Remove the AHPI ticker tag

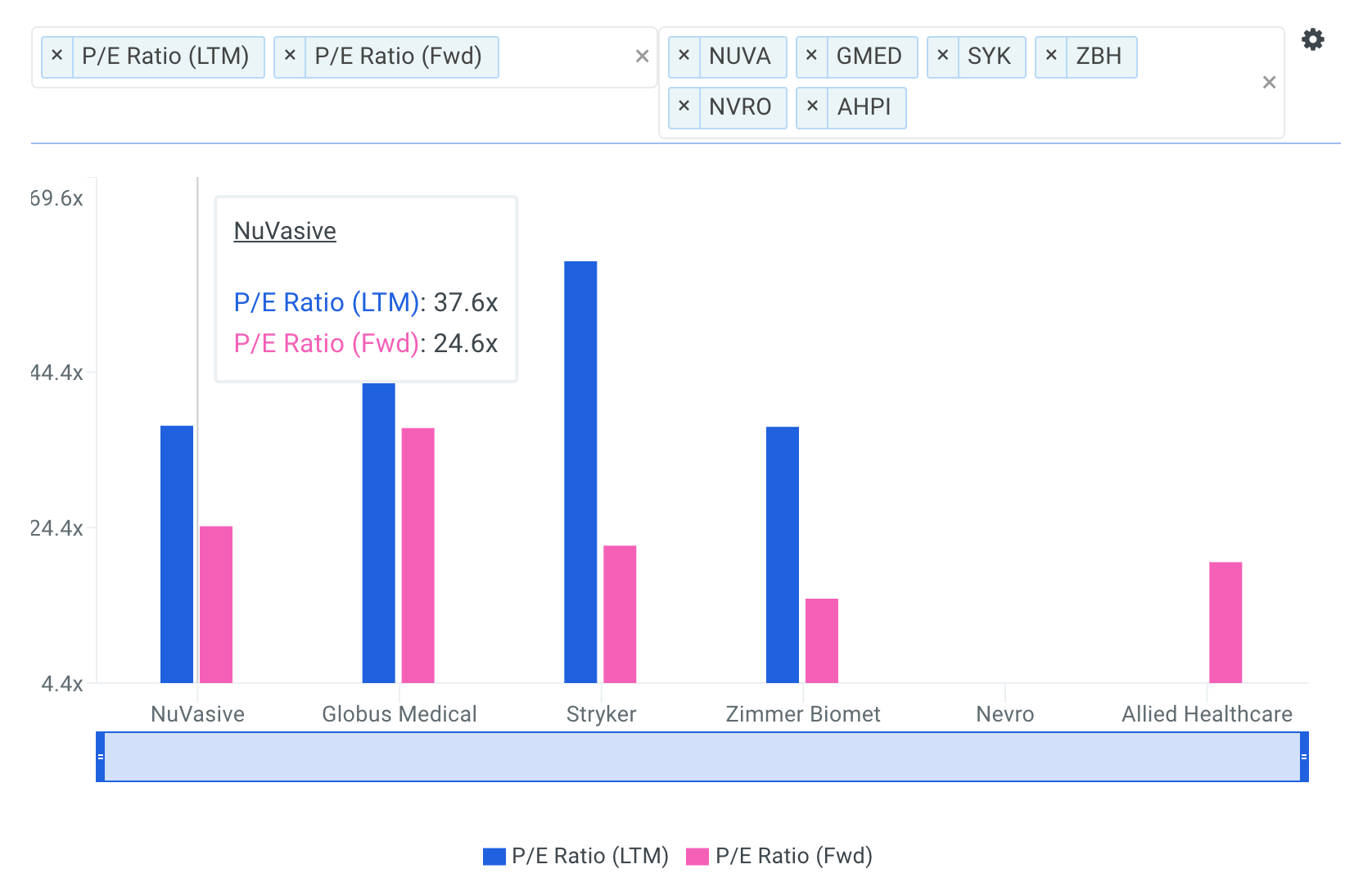pyautogui.click(x=813, y=106)
